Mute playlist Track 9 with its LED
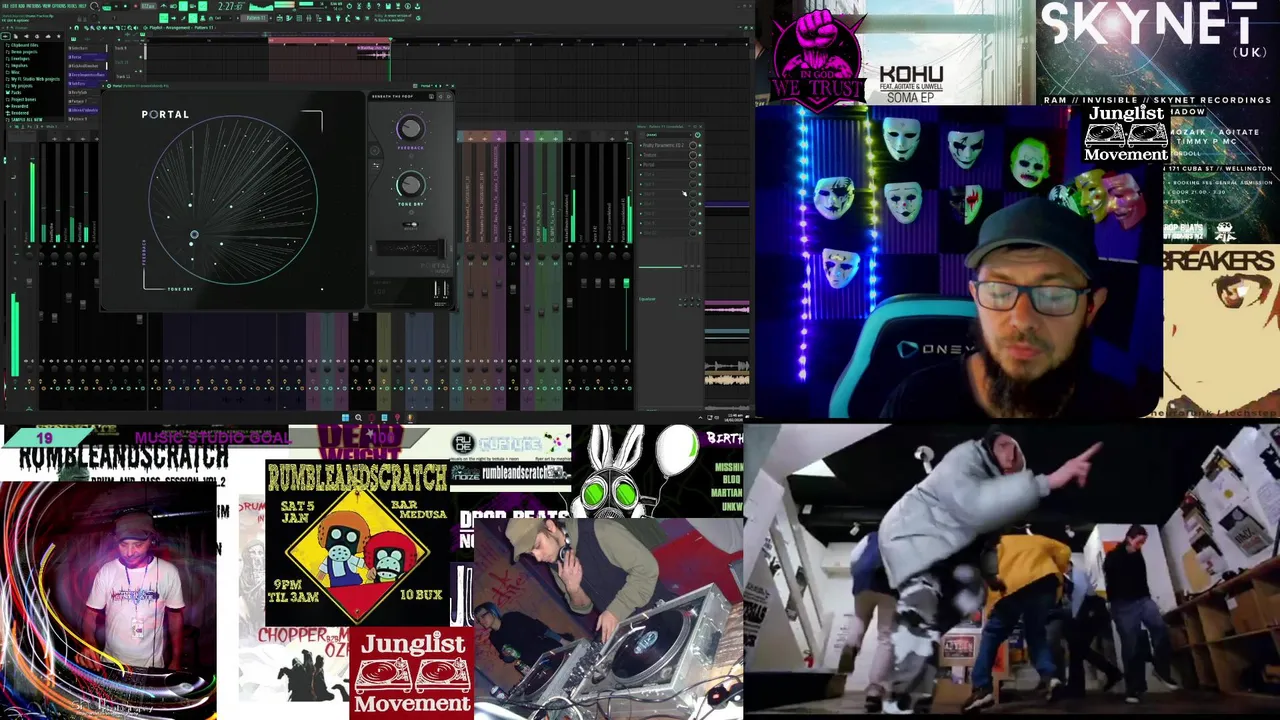The image size is (1280, 720). coord(141,57)
